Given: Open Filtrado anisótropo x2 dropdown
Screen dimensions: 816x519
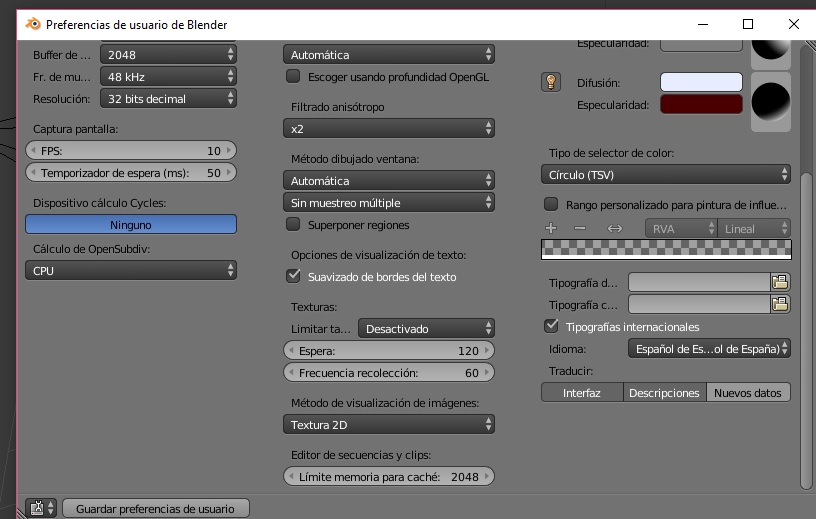Looking at the screenshot, I should [389, 129].
